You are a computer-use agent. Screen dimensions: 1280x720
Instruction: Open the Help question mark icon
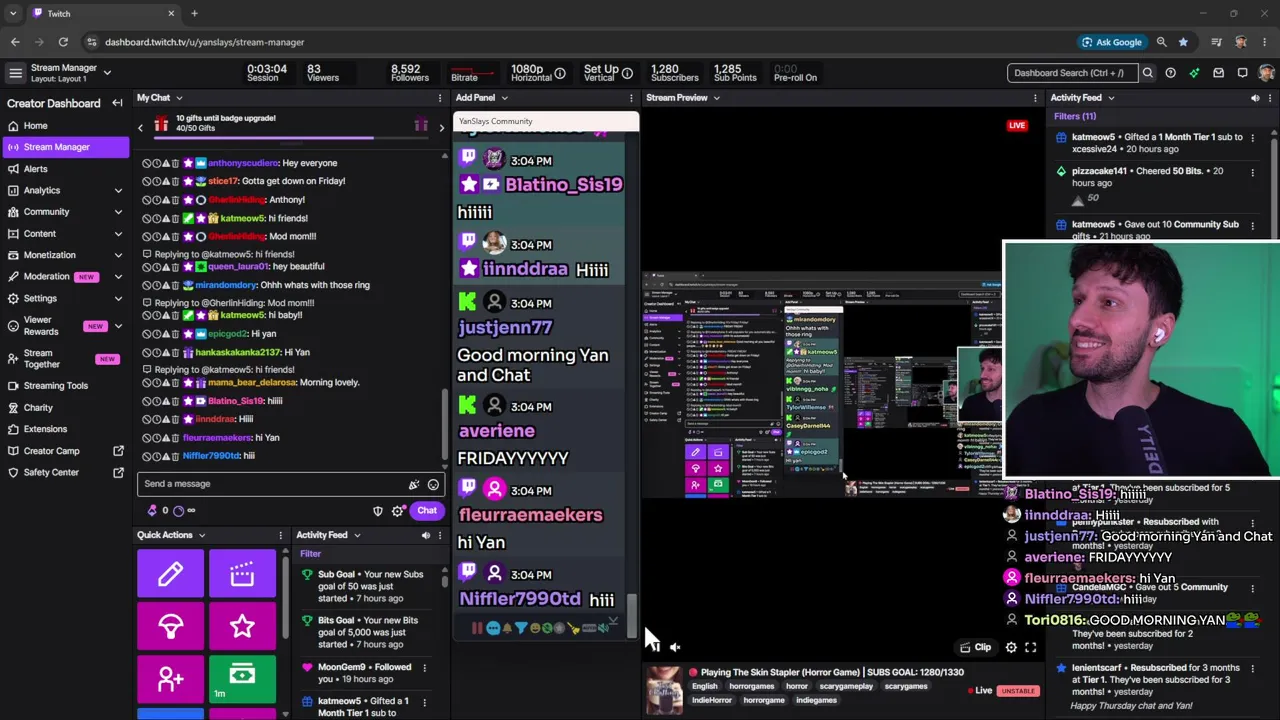tap(1170, 73)
